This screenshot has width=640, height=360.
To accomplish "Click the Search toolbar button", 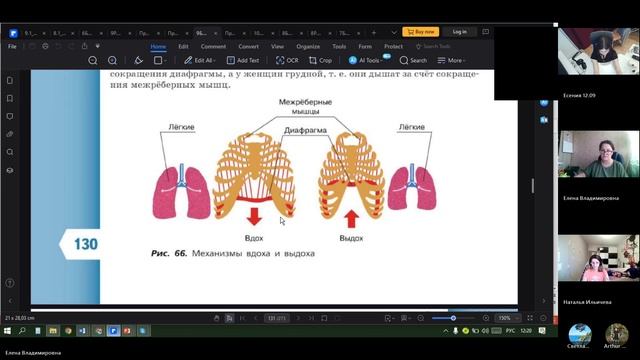I will click(413, 60).
